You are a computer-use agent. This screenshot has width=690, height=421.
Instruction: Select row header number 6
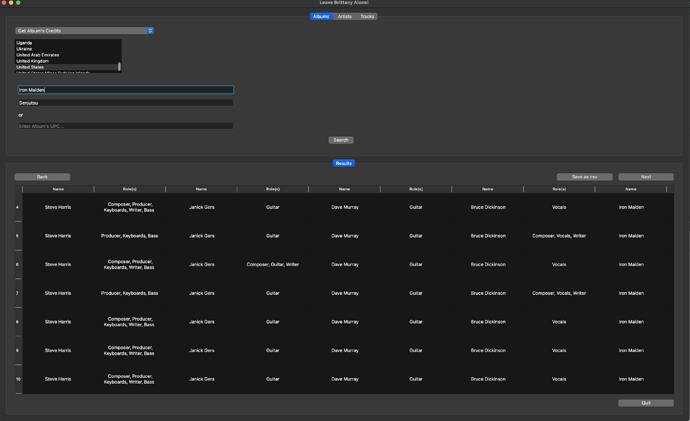point(18,264)
